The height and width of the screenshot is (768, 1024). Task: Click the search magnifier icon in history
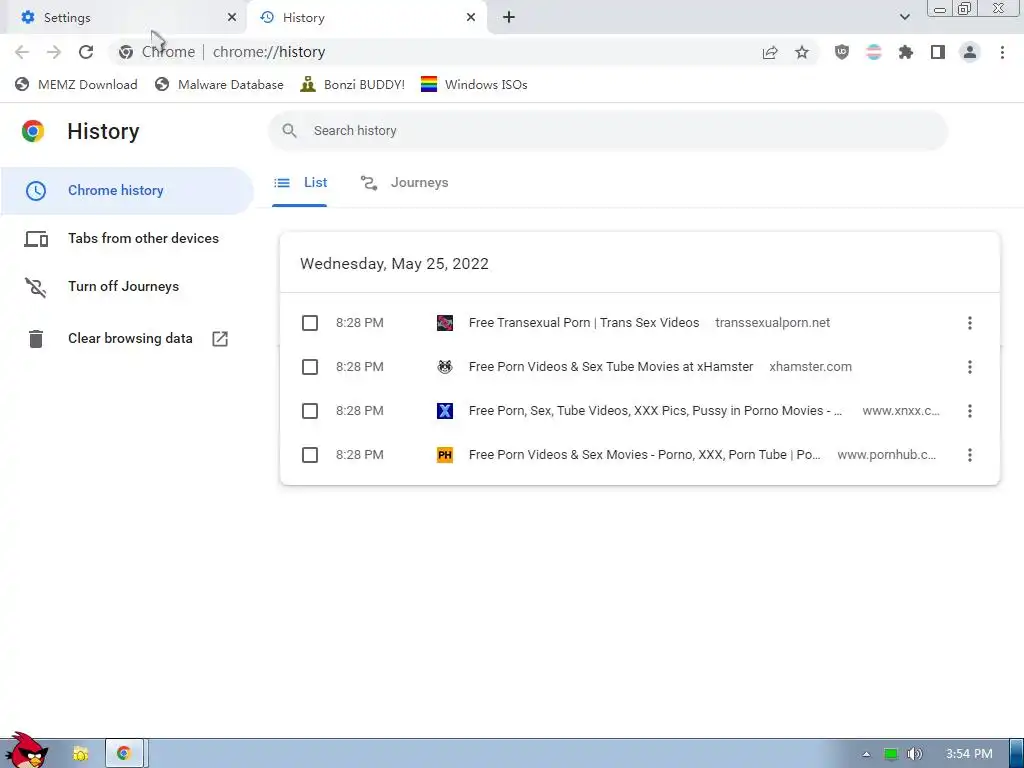(289, 131)
